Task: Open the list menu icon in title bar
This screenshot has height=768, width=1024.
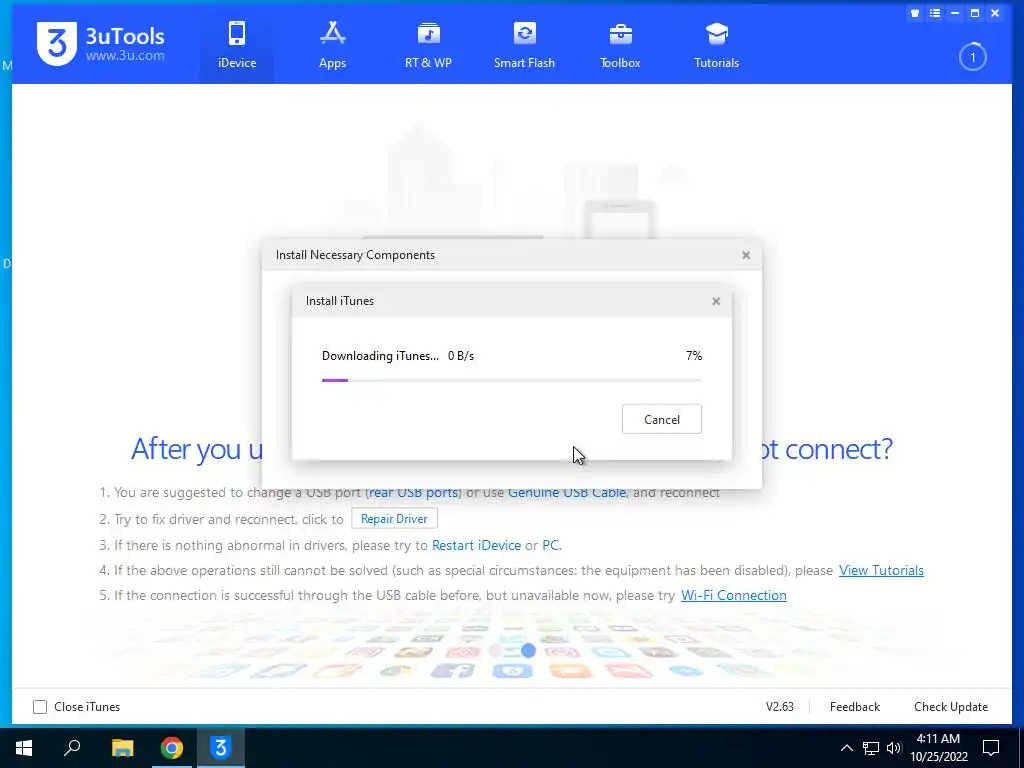Action: 935,13
